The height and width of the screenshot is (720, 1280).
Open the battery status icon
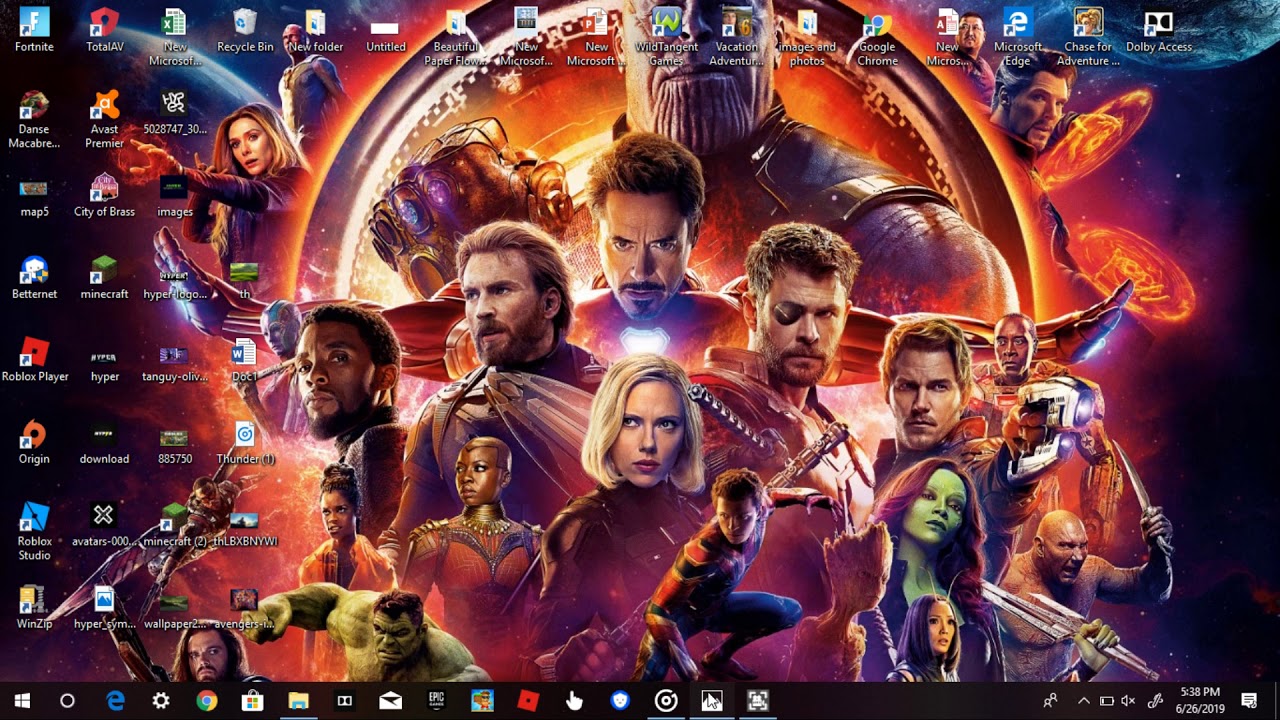click(x=1107, y=701)
